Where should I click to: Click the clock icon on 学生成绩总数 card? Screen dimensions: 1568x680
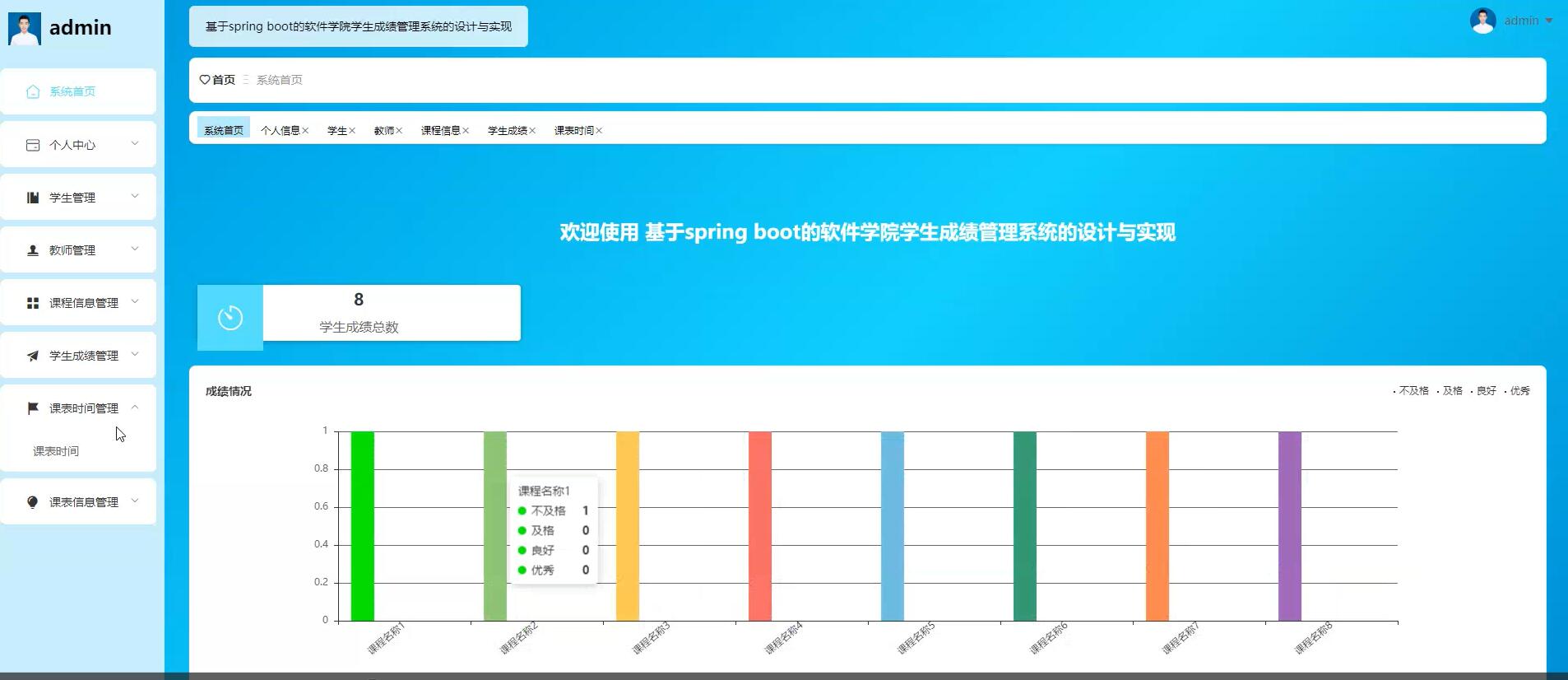click(x=230, y=317)
